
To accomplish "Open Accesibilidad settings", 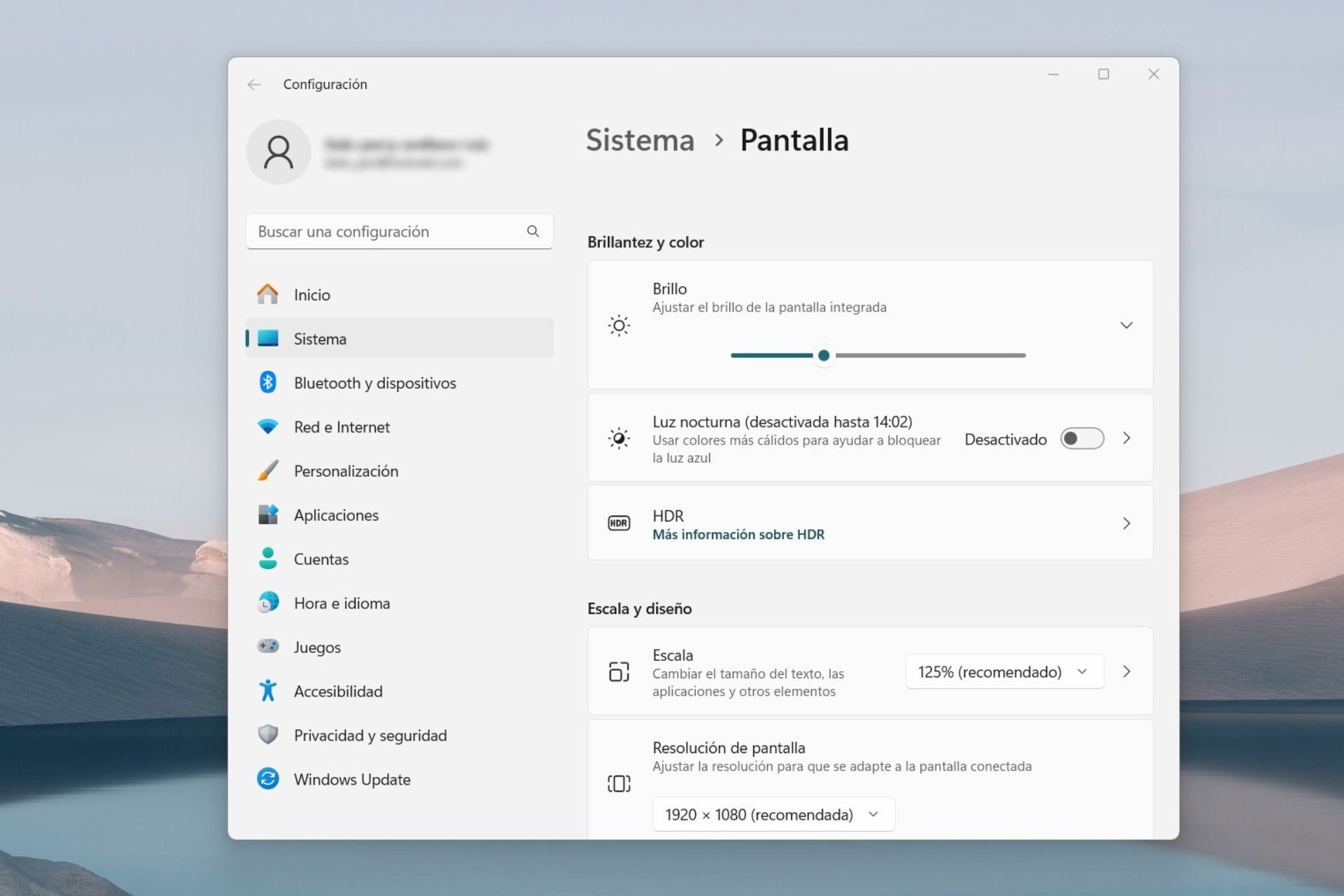I will click(x=399, y=692).
